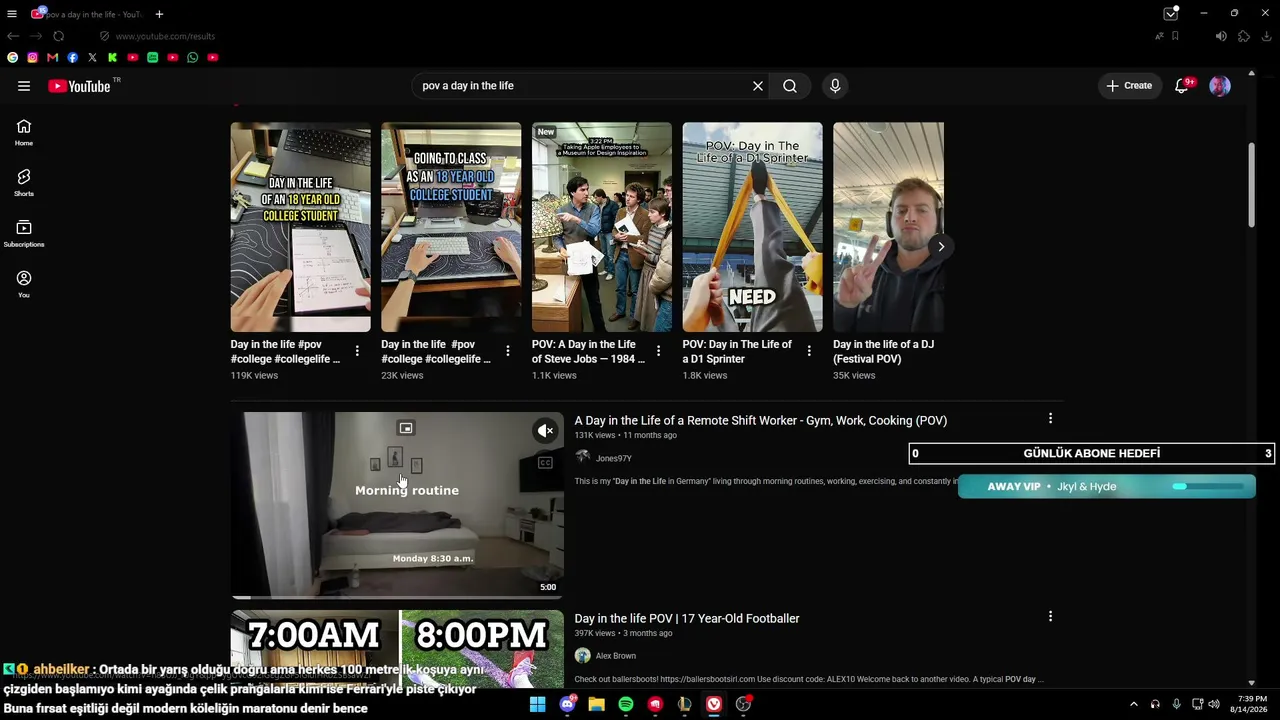This screenshot has height=720, width=1280.
Task: Open options for 'Day in the life #pov' Short
Action: coord(357,352)
